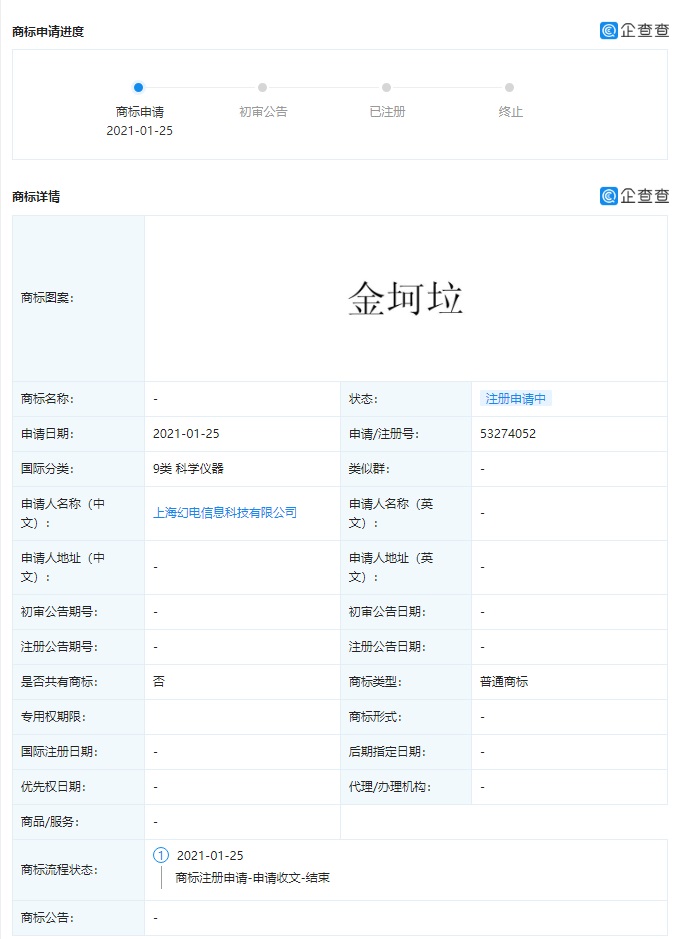Click the 代理/办理机构 field label

coord(390,786)
